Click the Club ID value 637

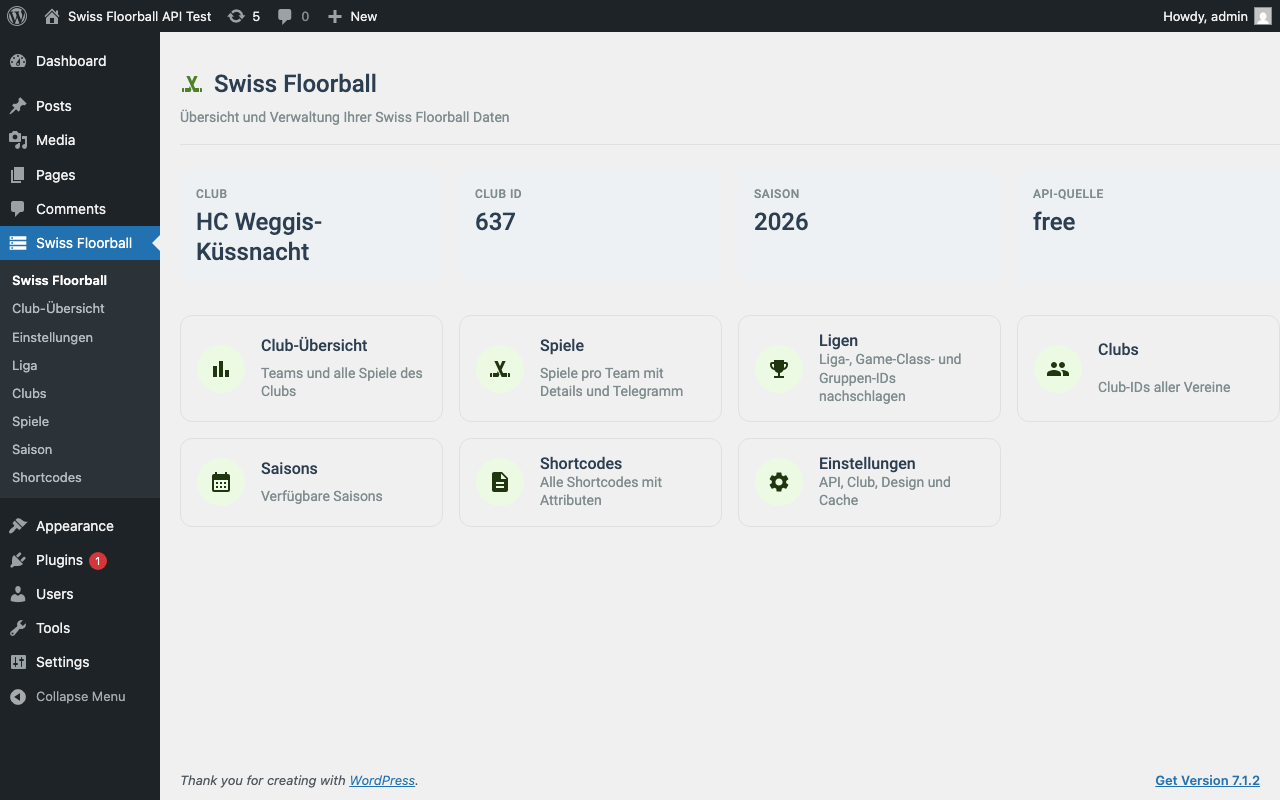point(495,222)
